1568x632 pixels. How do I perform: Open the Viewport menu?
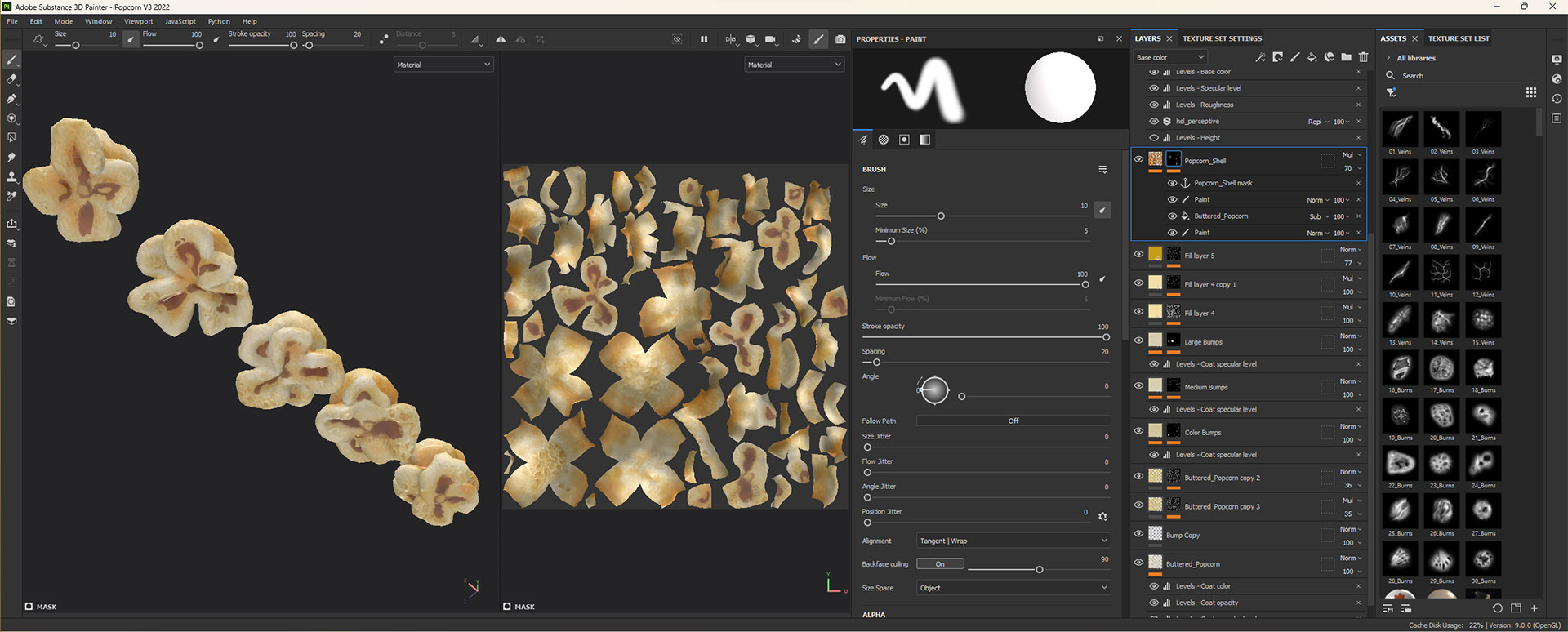138,21
